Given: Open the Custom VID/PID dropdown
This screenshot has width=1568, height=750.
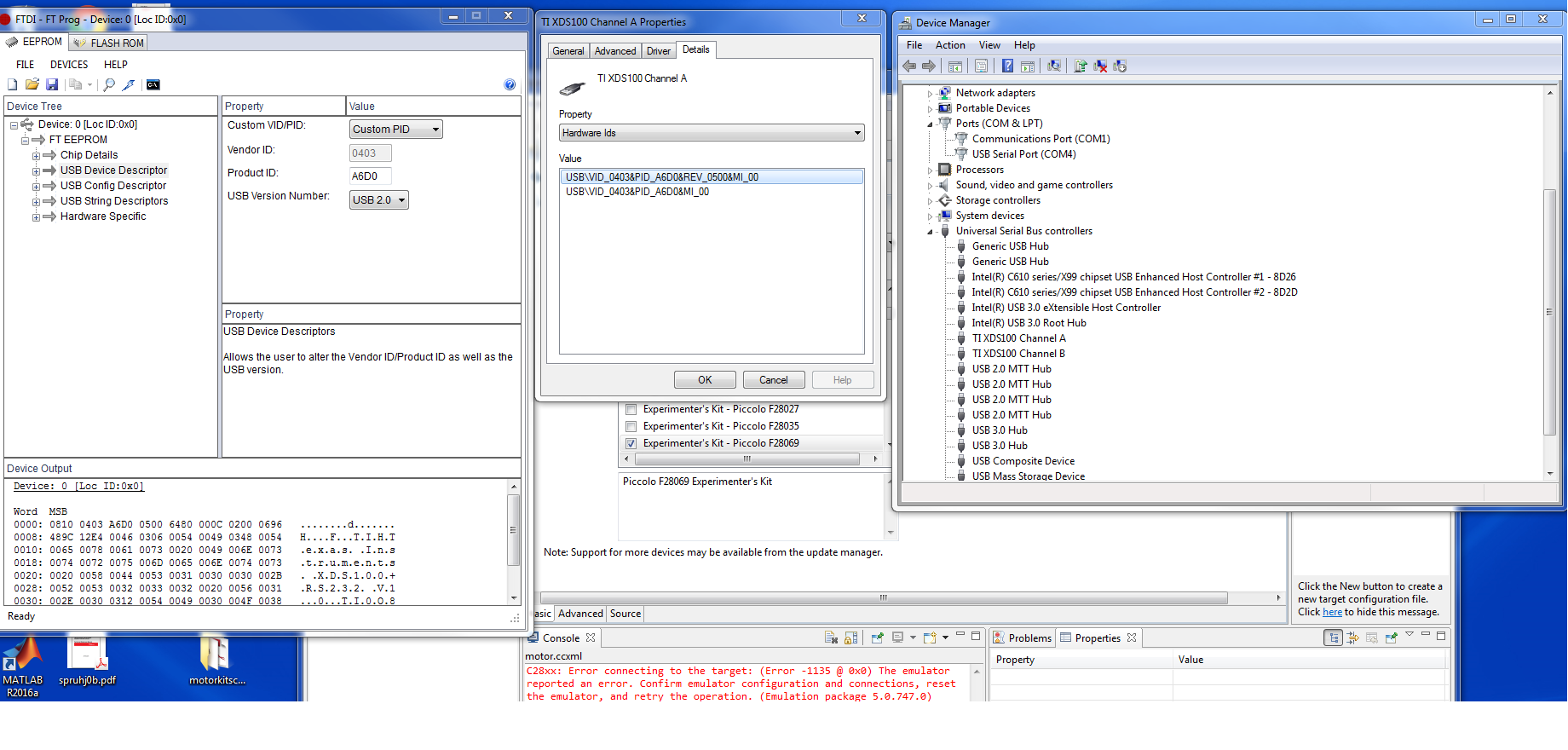Looking at the screenshot, I should [x=396, y=130].
